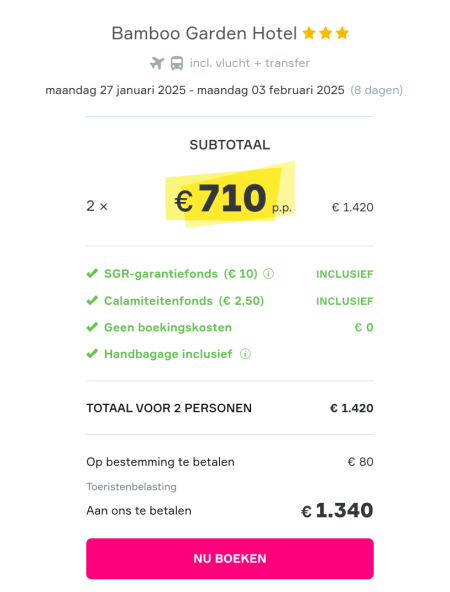Screen dimensions: 450x592
Task: Open Handbagage inclusief info icon
Action: [x=245, y=354]
